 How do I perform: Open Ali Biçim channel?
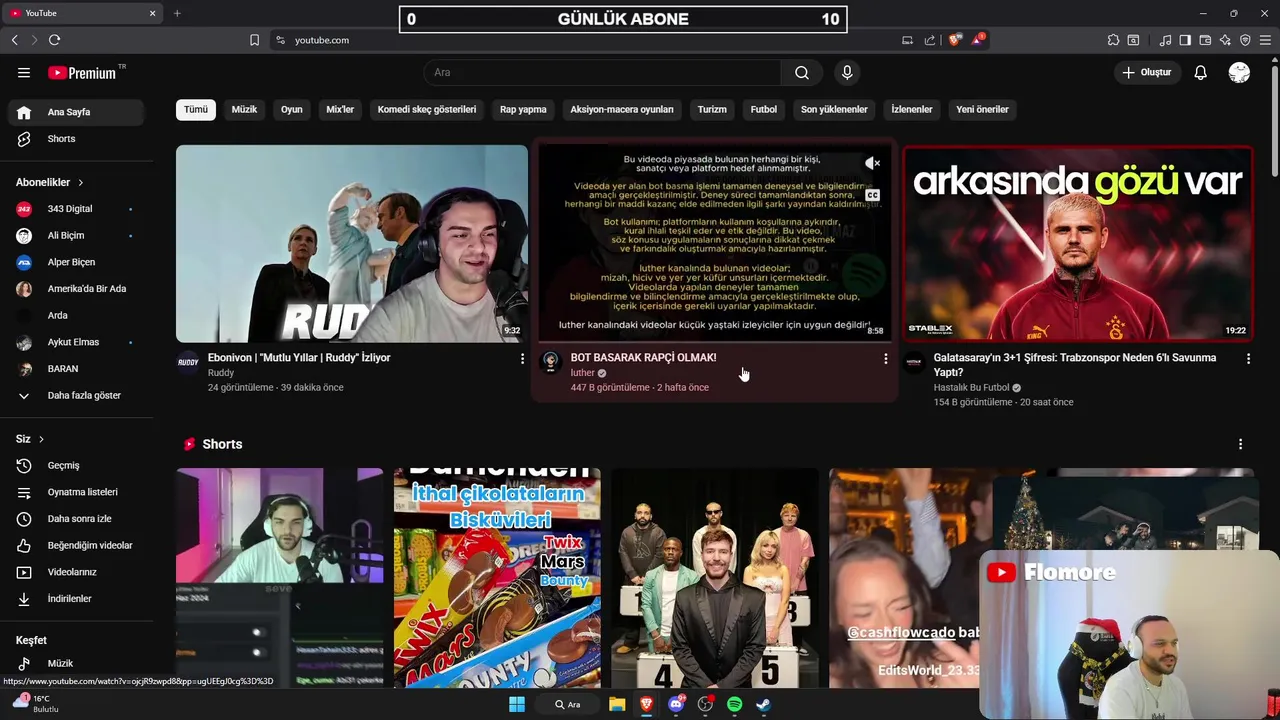[x=75, y=235]
